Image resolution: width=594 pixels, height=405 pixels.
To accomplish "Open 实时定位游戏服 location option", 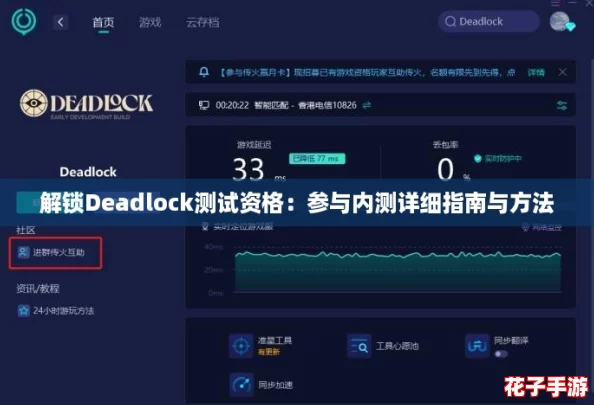I will click(x=243, y=227).
